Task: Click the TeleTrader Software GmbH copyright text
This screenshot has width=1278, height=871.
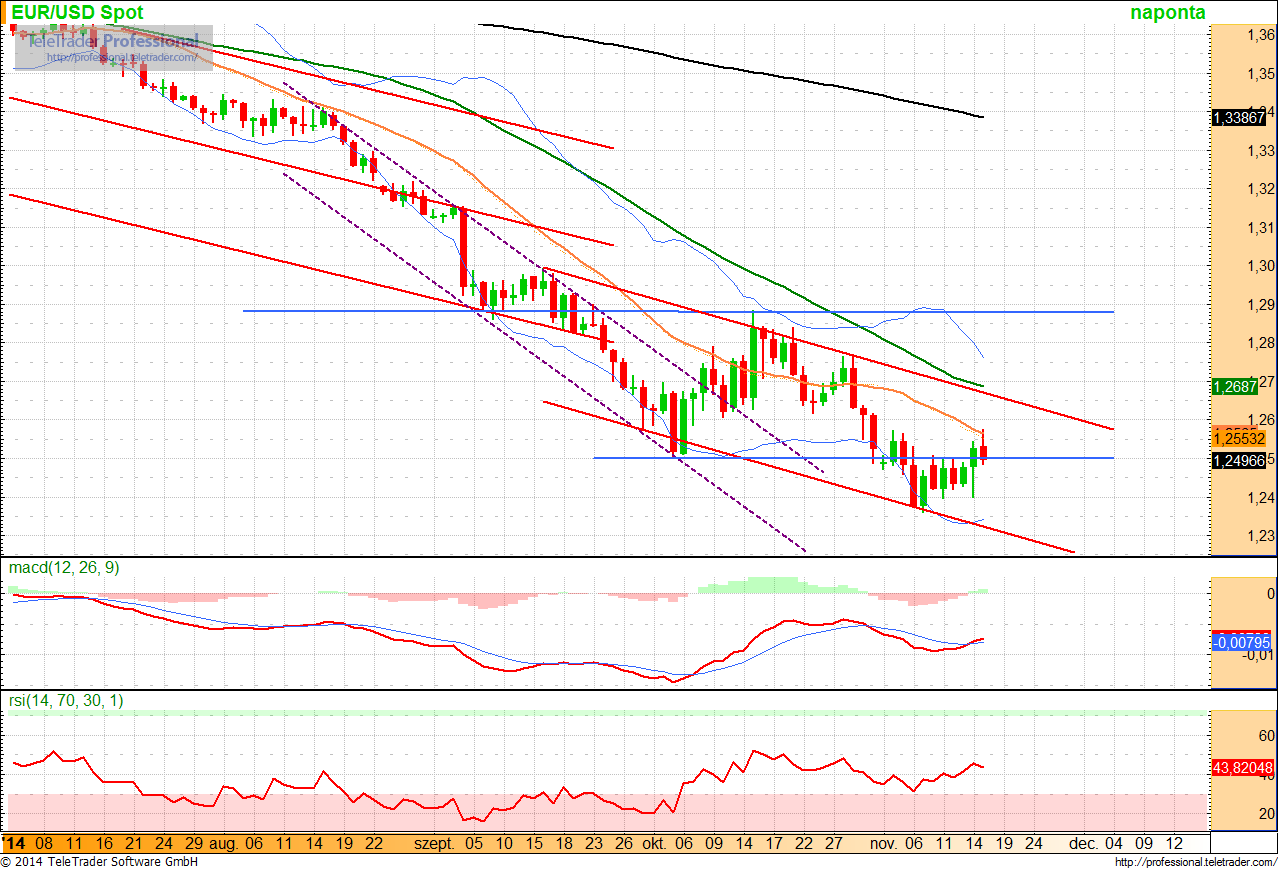Action: [99, 862]
